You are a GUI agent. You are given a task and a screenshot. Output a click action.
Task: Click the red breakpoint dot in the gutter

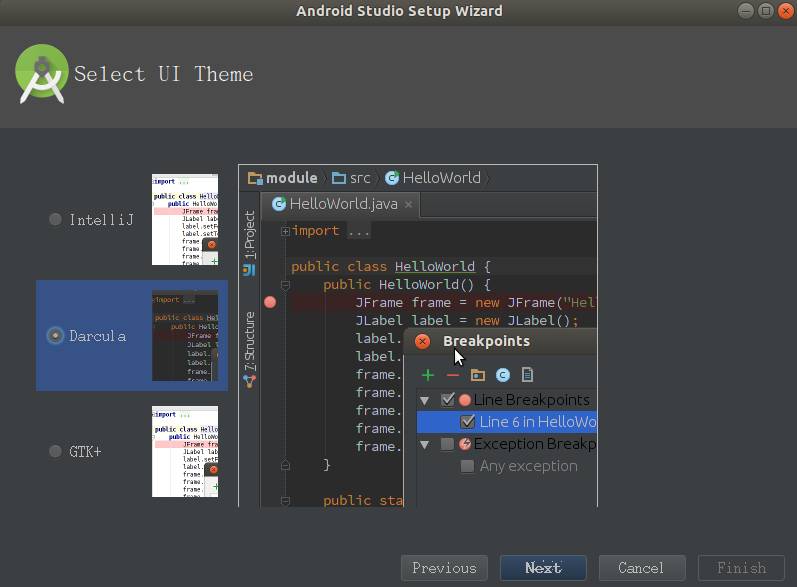tap(270, 302)
